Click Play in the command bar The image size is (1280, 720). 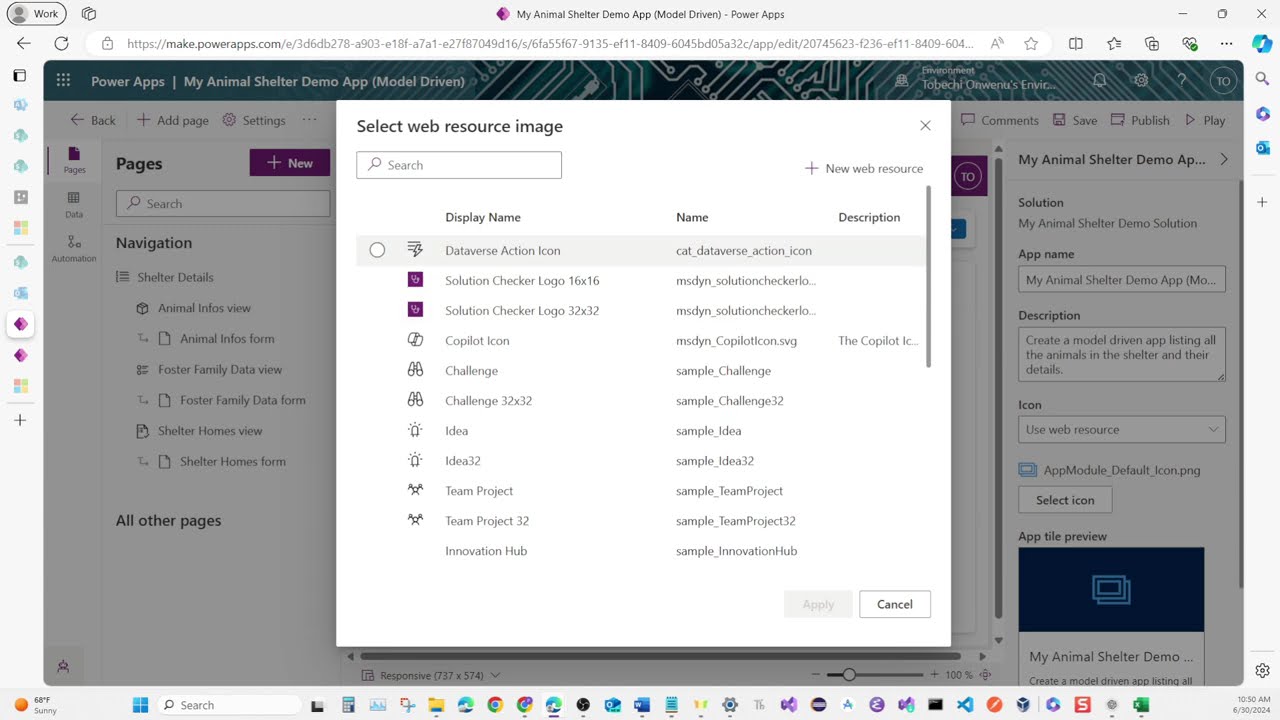tap(1205, 120)
